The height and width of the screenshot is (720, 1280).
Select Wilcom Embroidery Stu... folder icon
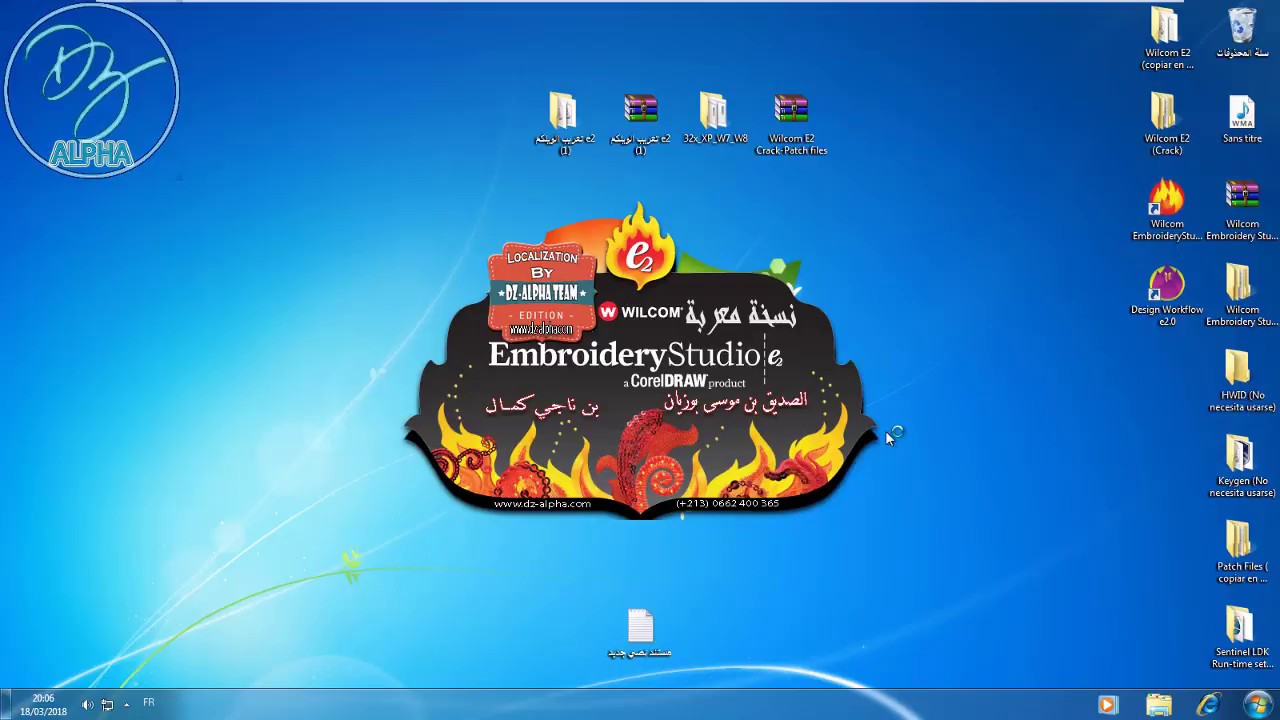click(1242, 295)
